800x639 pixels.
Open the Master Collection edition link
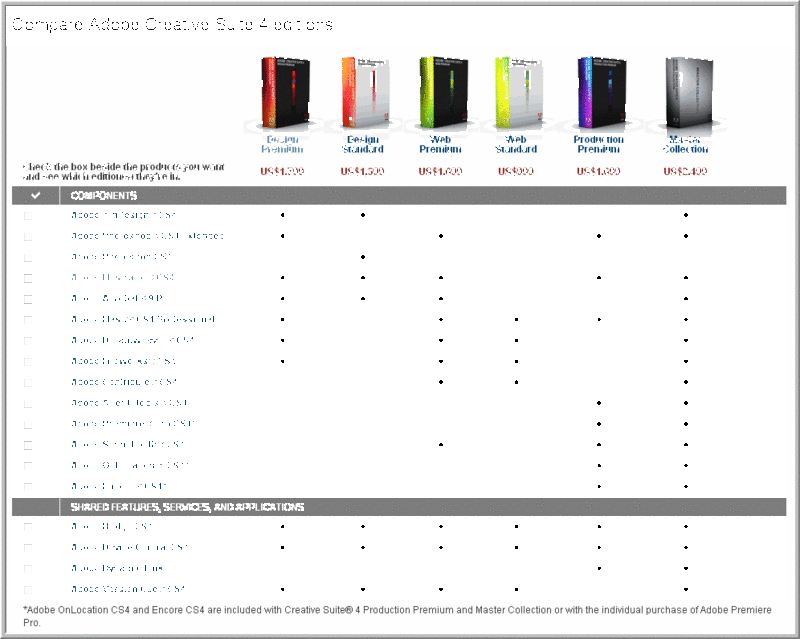(x=685, y=144)
